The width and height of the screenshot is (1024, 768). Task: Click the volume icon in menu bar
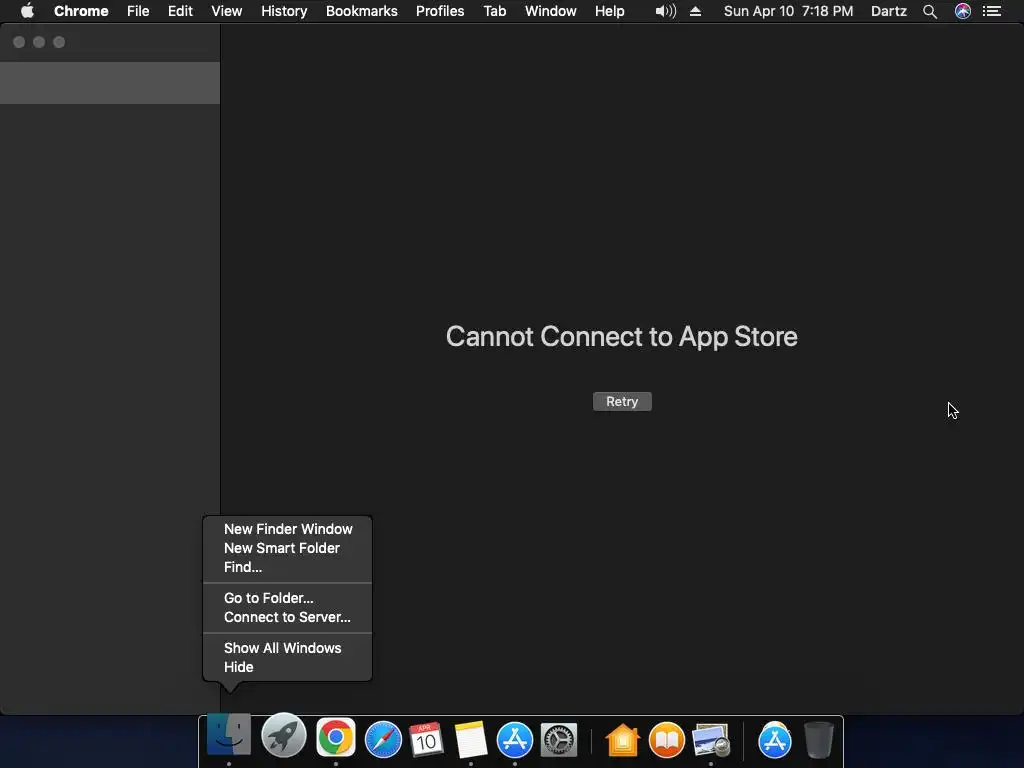pyautogui.click(x=665, y=11)
